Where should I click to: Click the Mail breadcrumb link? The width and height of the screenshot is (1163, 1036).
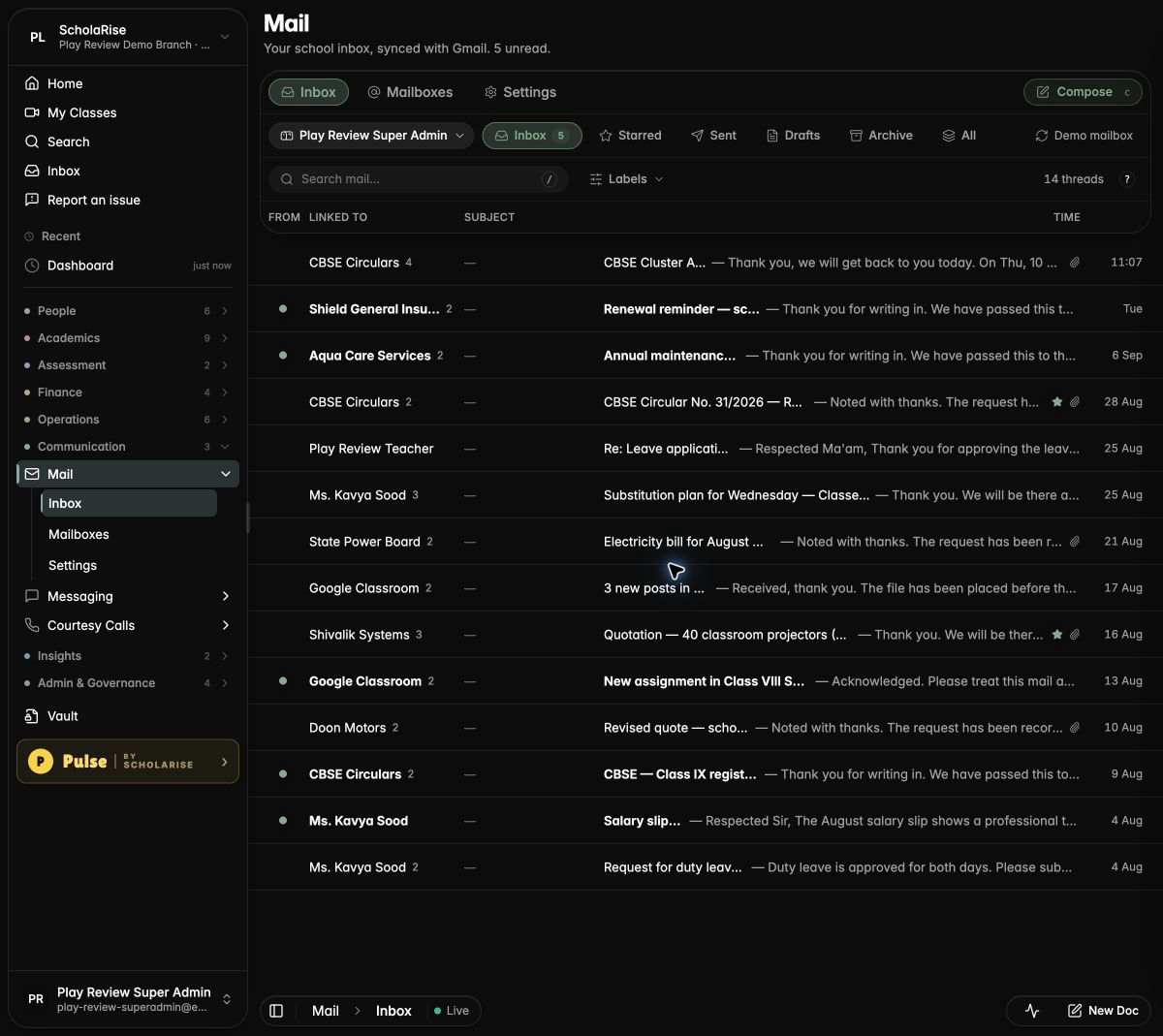tap(326, 1011)
